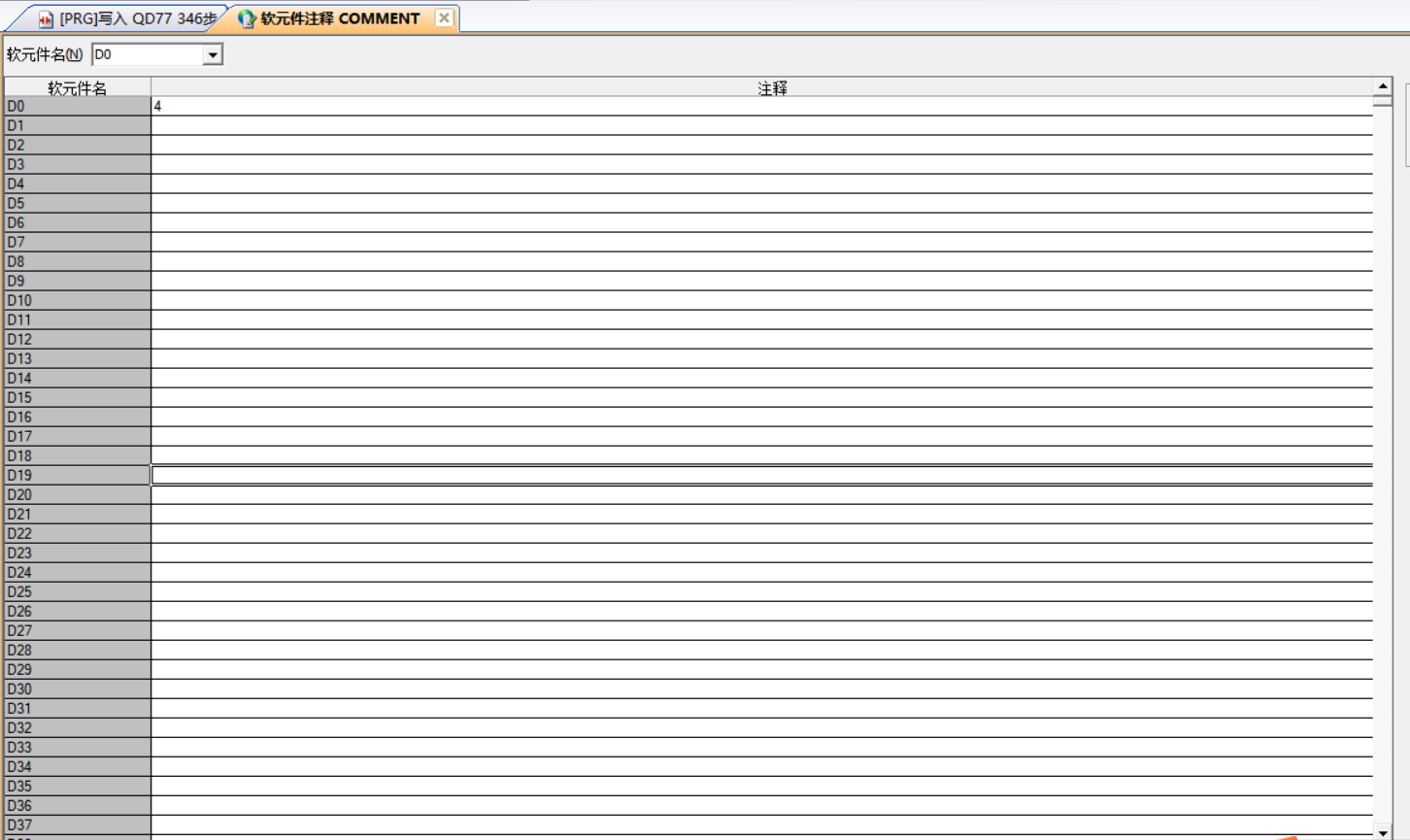Select the D19 comment cell
The image size is (1410, 840).
(x=761, y=475)
